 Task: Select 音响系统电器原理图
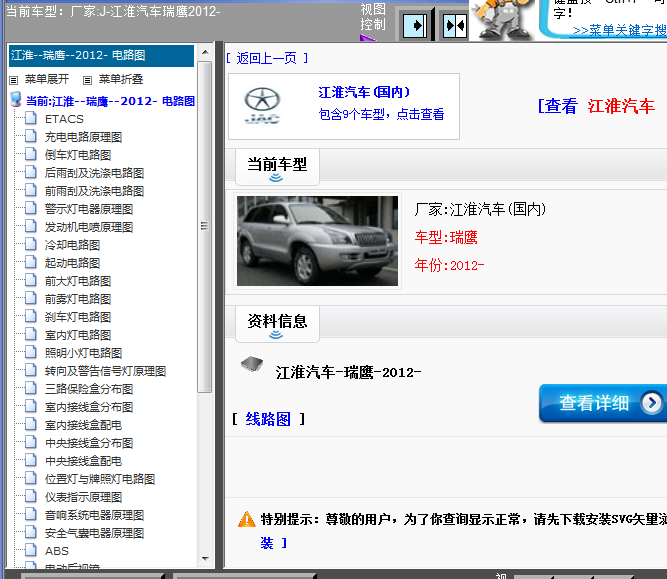94,515
